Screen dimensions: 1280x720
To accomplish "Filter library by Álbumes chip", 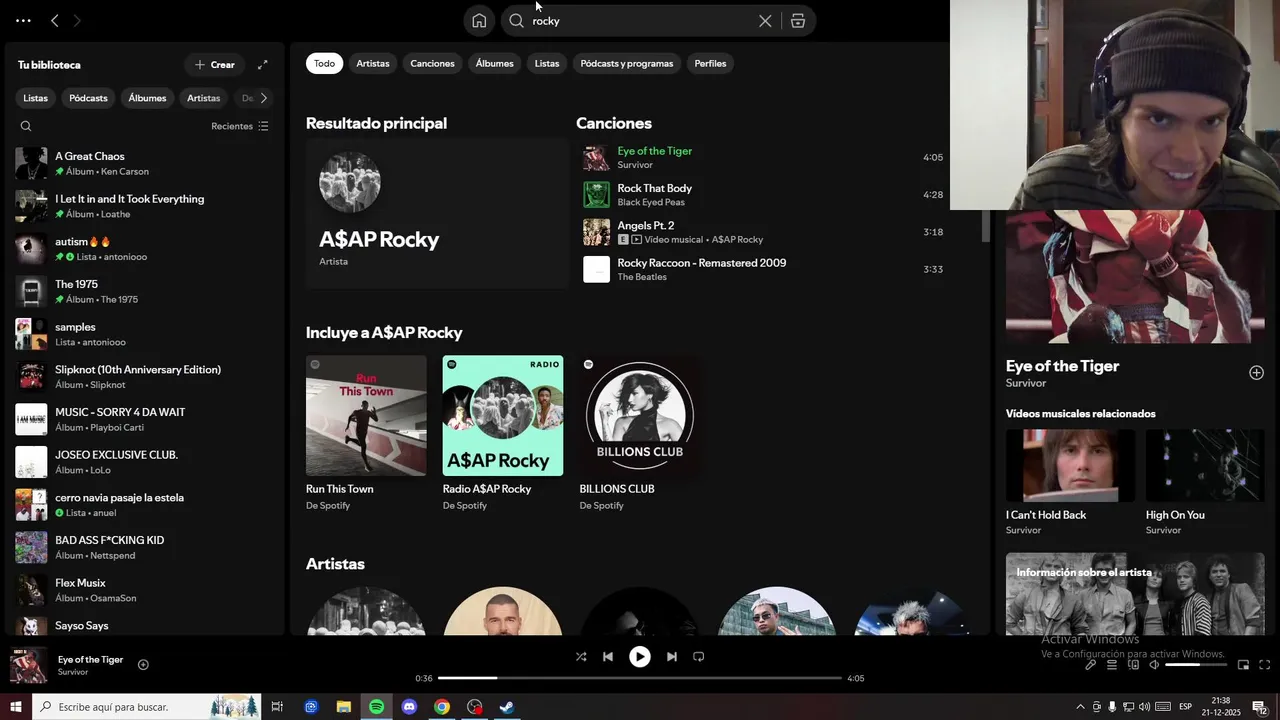I will click(147, 98).
